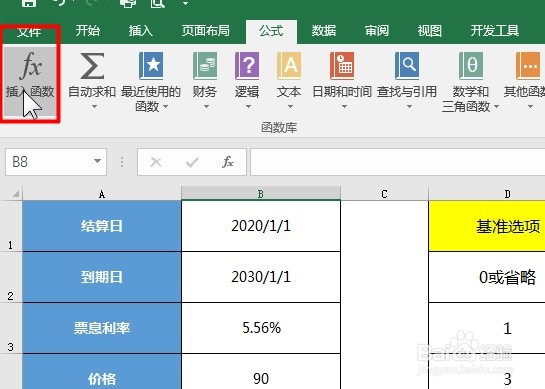Select row 1 header
Image resolution: width=545 pixels, height=389 pixels.
[x=11, y=226]
